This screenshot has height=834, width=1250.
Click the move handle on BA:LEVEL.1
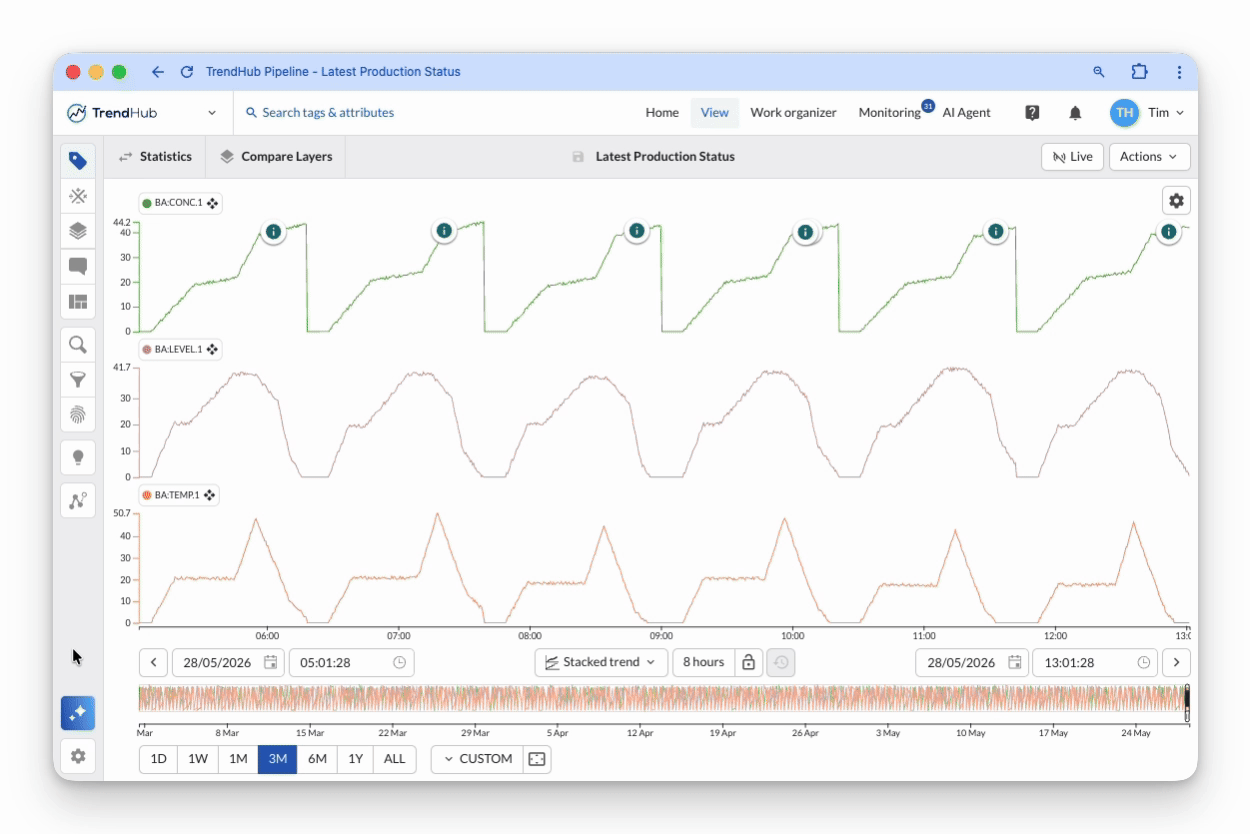[213, 349]
